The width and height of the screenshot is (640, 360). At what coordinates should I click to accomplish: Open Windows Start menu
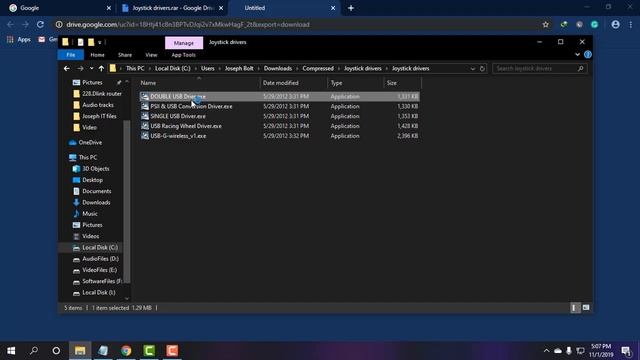pyautogui.click(x=11, y=351)
